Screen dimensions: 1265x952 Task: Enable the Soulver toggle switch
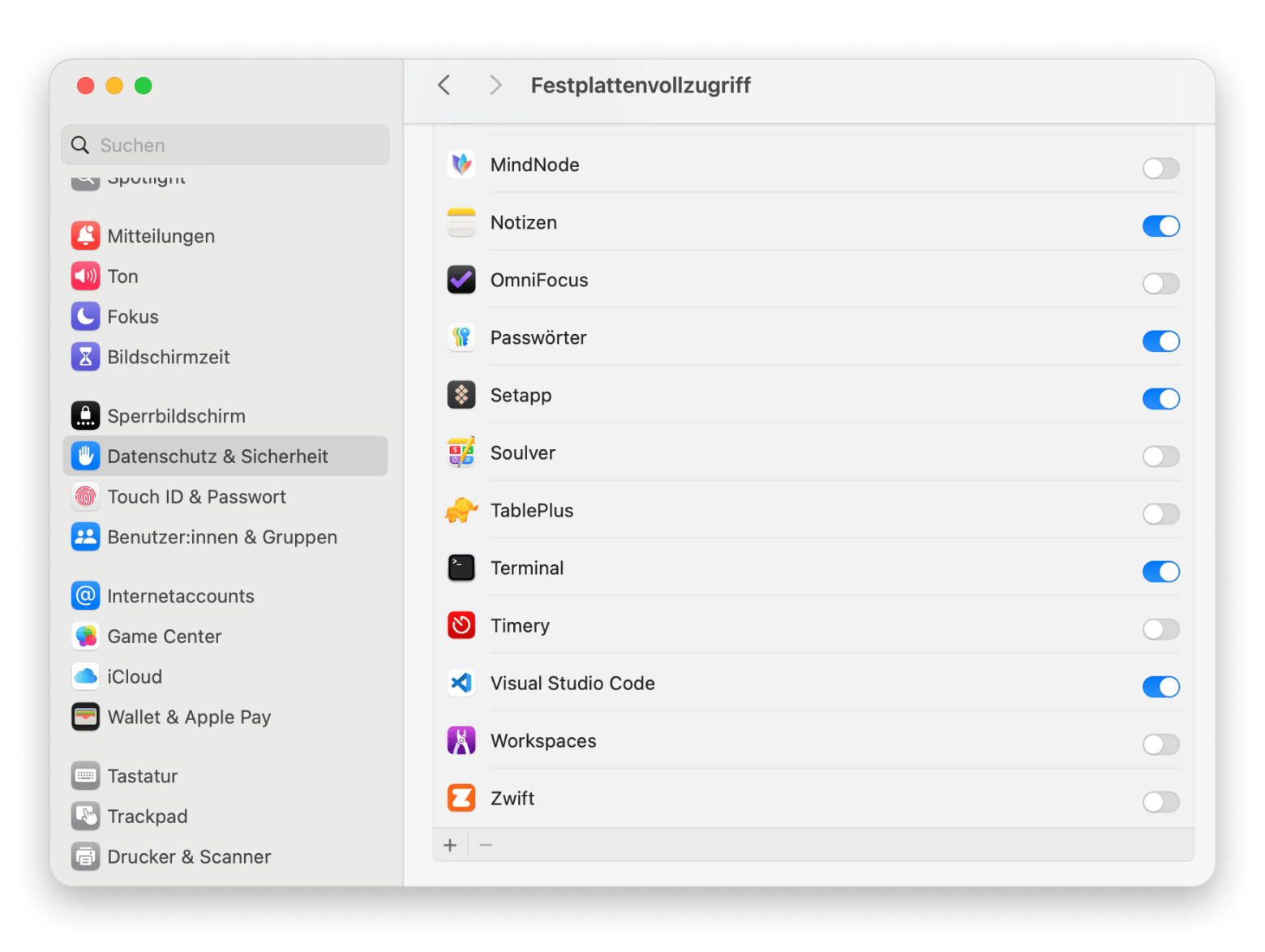tap(1160, 457)
